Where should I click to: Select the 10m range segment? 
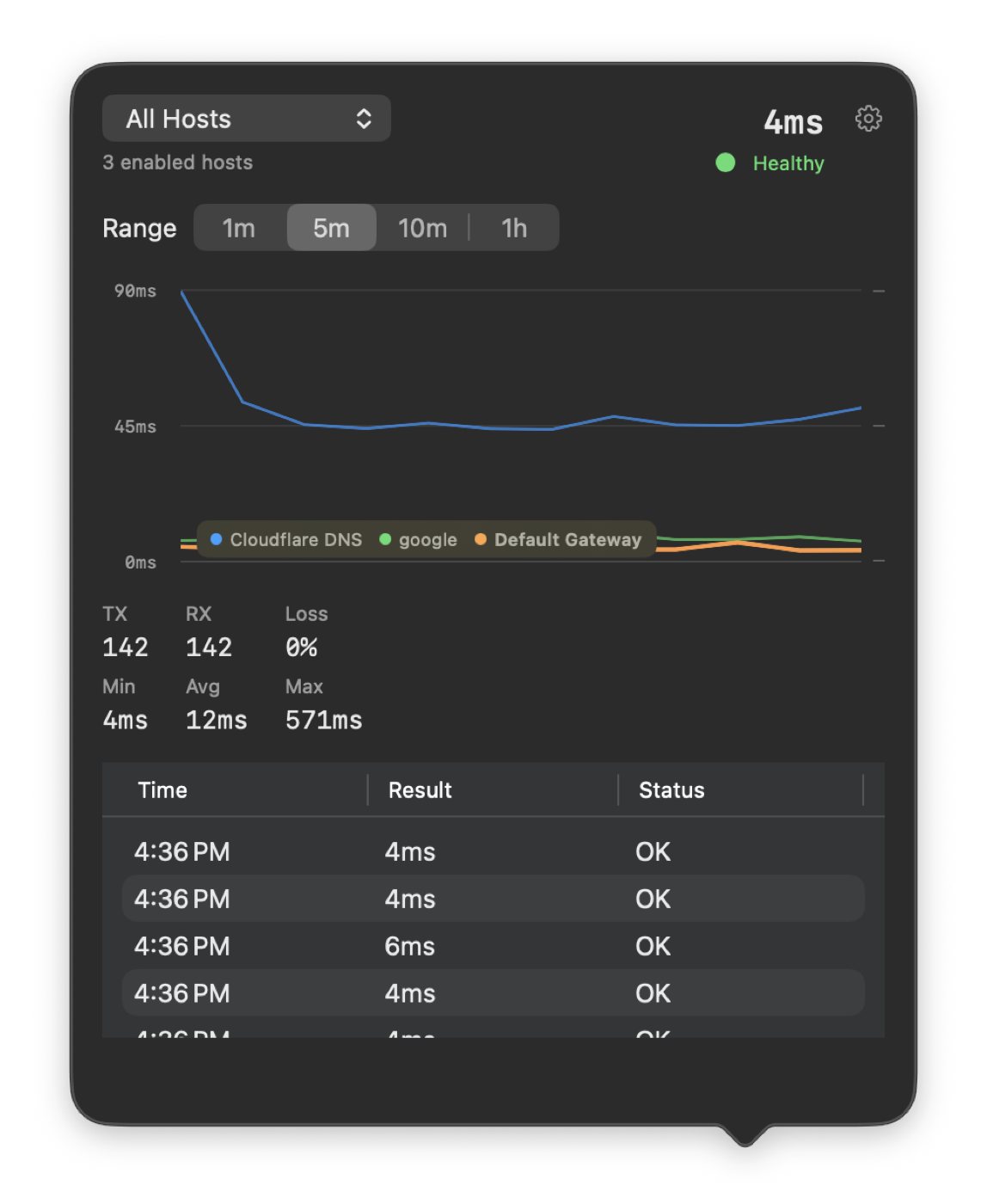[x=422, y=228]
